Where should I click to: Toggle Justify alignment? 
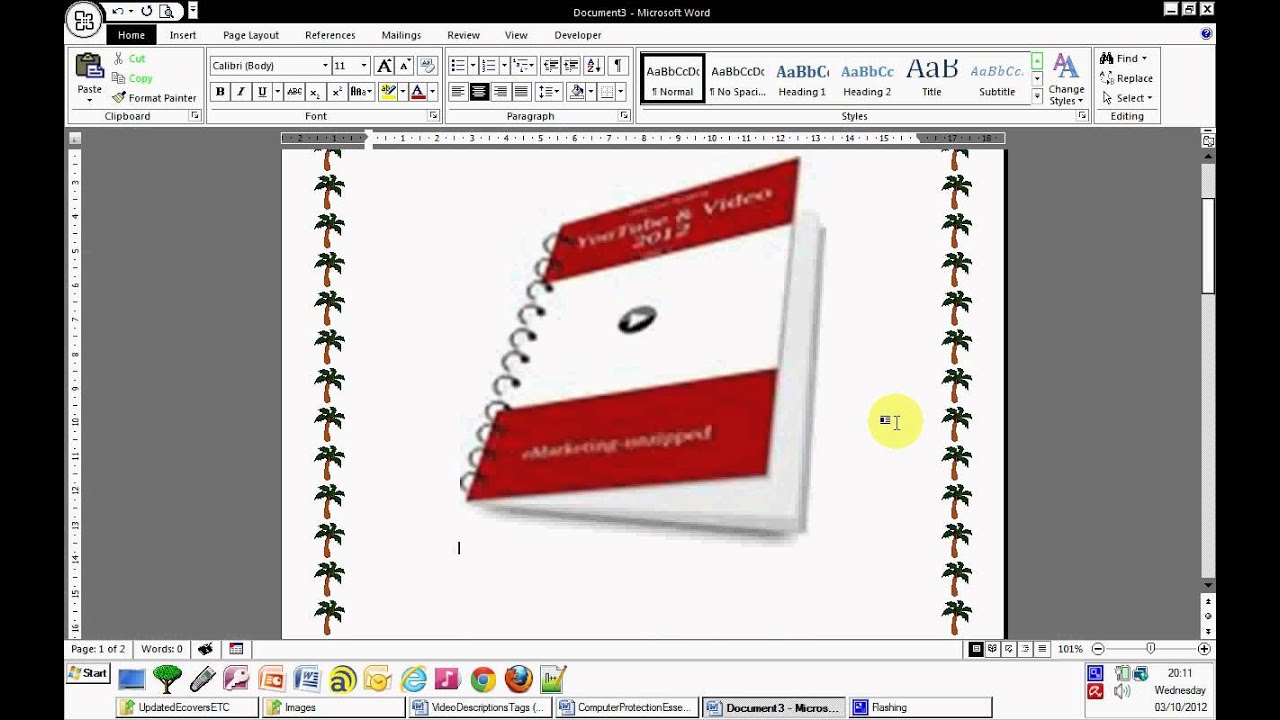521,92
